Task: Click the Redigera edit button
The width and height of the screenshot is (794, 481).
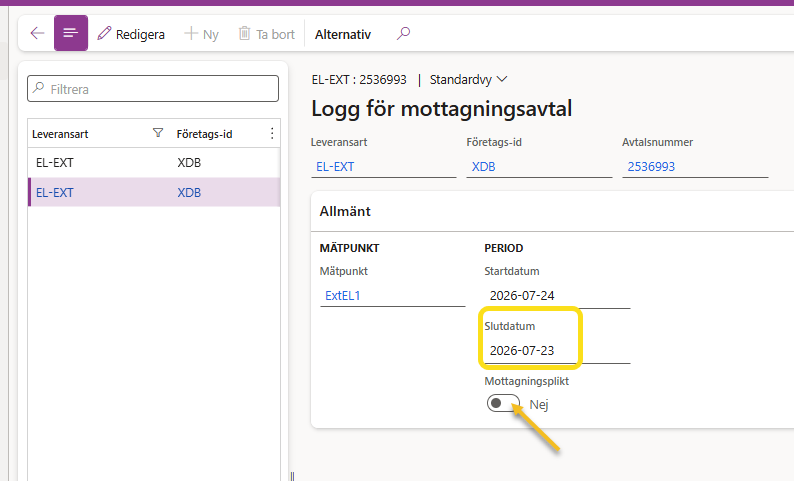Action: tap(131, 34)
